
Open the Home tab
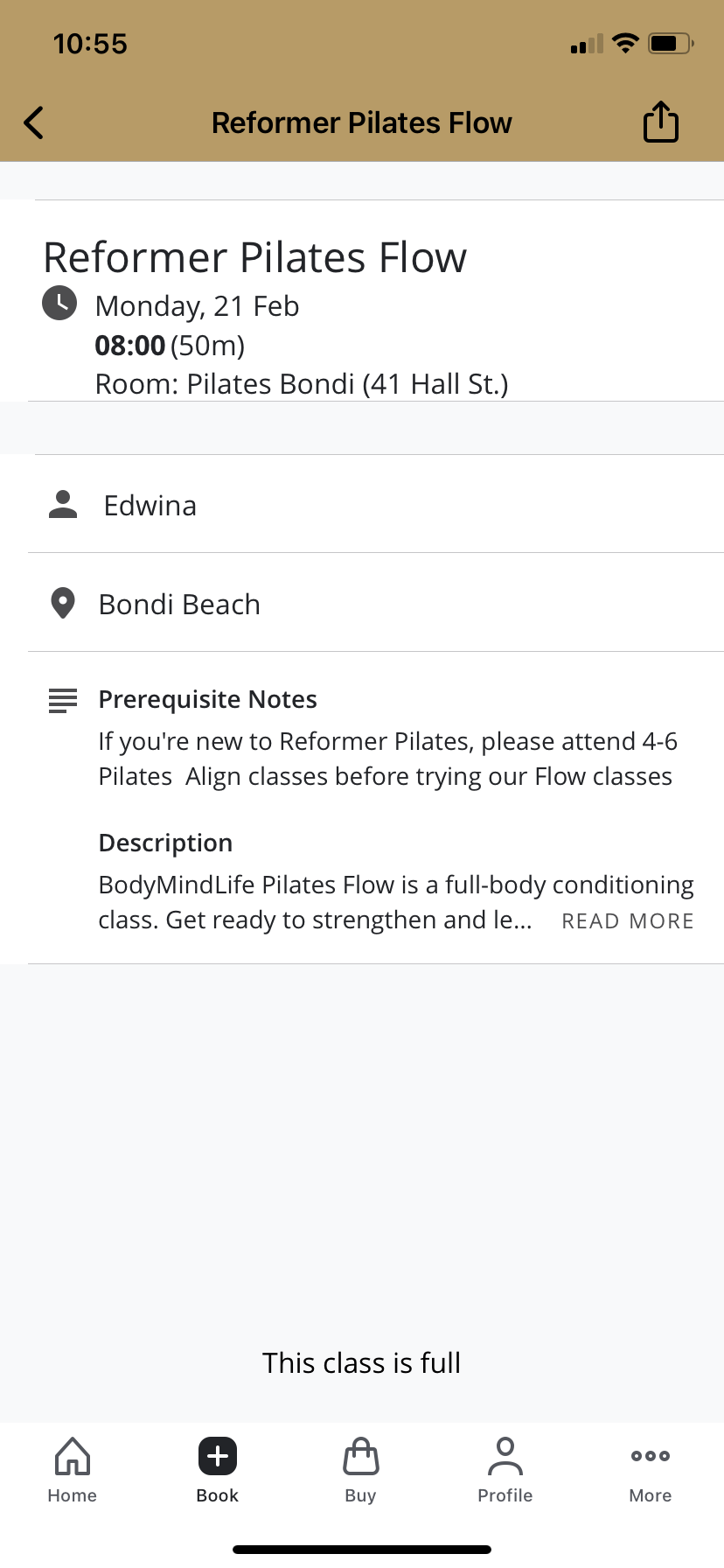[x=73, y=1470]
